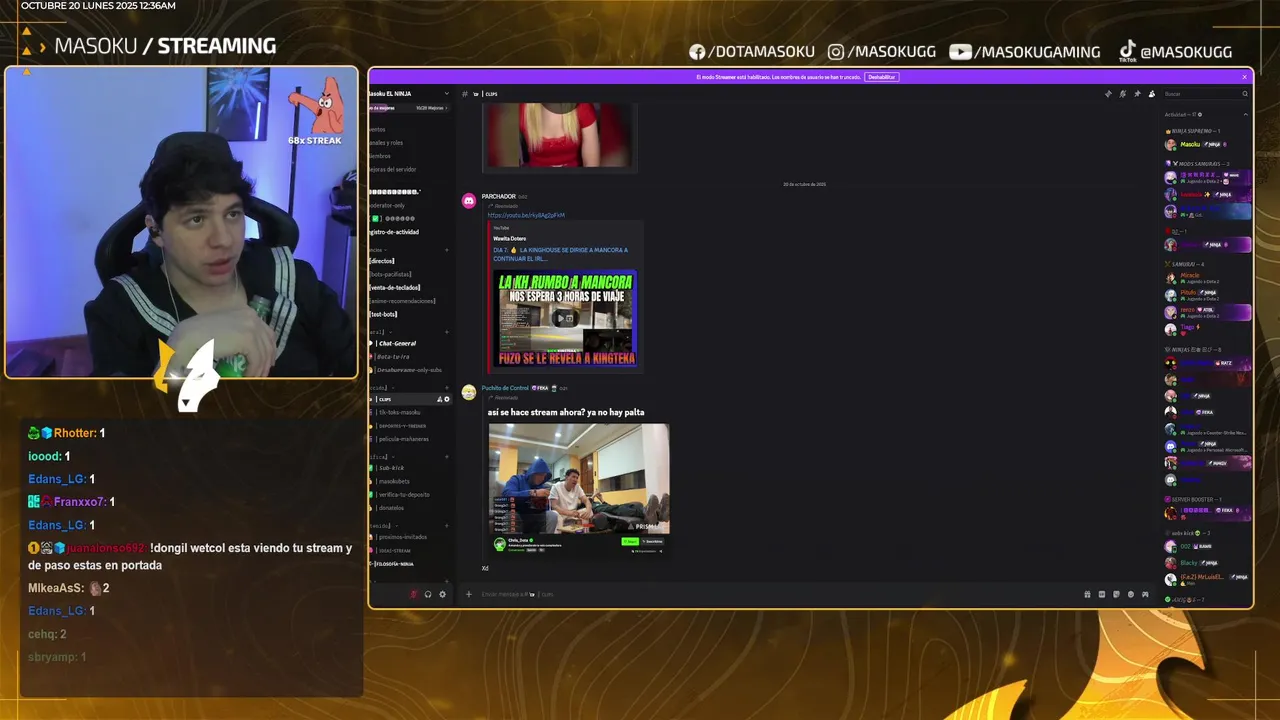Open the gift icon in message bar
The image size is (1280, 720).
pyautogui.click(x=1087, y=594)
